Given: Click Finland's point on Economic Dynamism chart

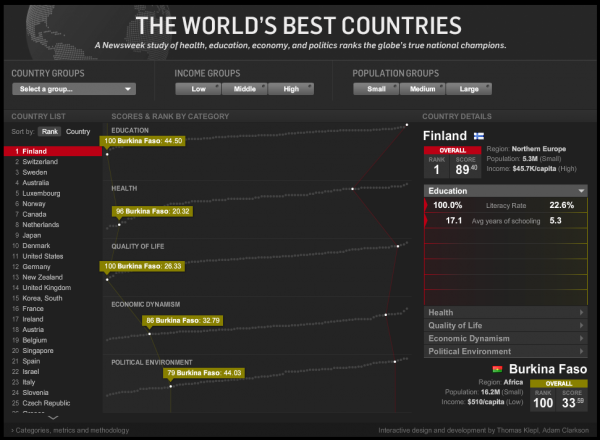Looking at the screenshot, I should pyautogui.click(x=386, y=315).
